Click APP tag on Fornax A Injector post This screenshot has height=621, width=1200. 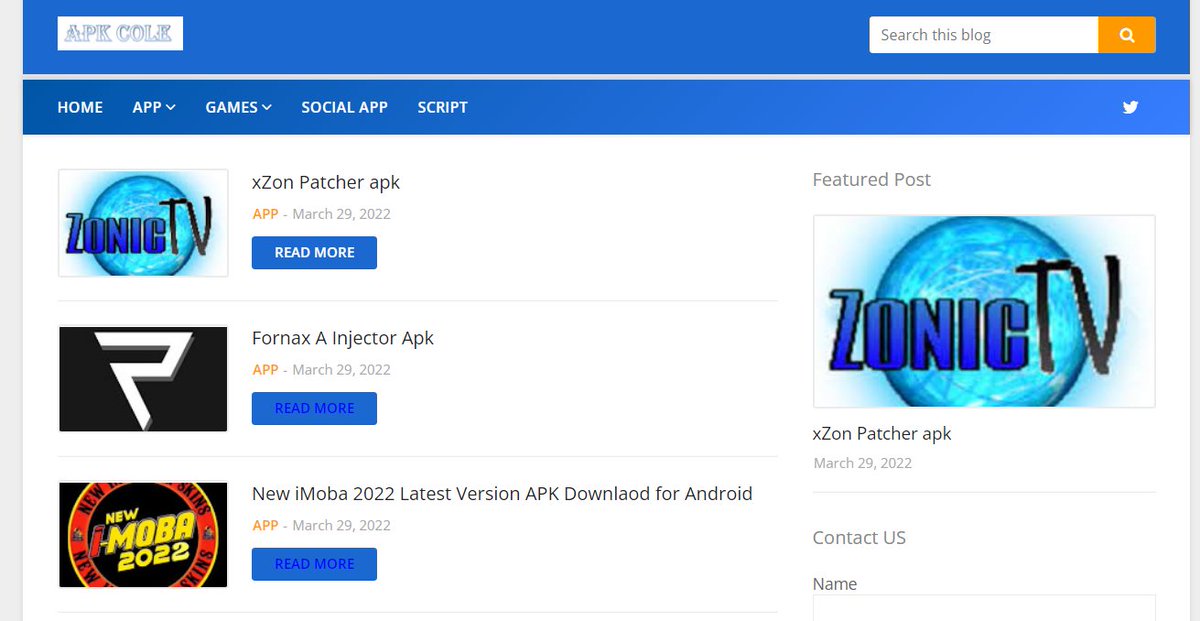coord(265,370)
